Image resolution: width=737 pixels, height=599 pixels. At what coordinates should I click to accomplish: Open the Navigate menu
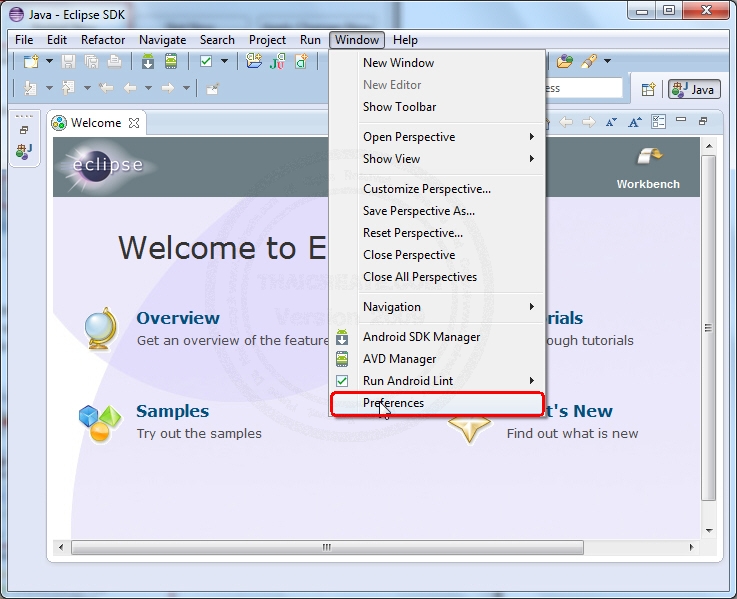(x=163, y=40)
